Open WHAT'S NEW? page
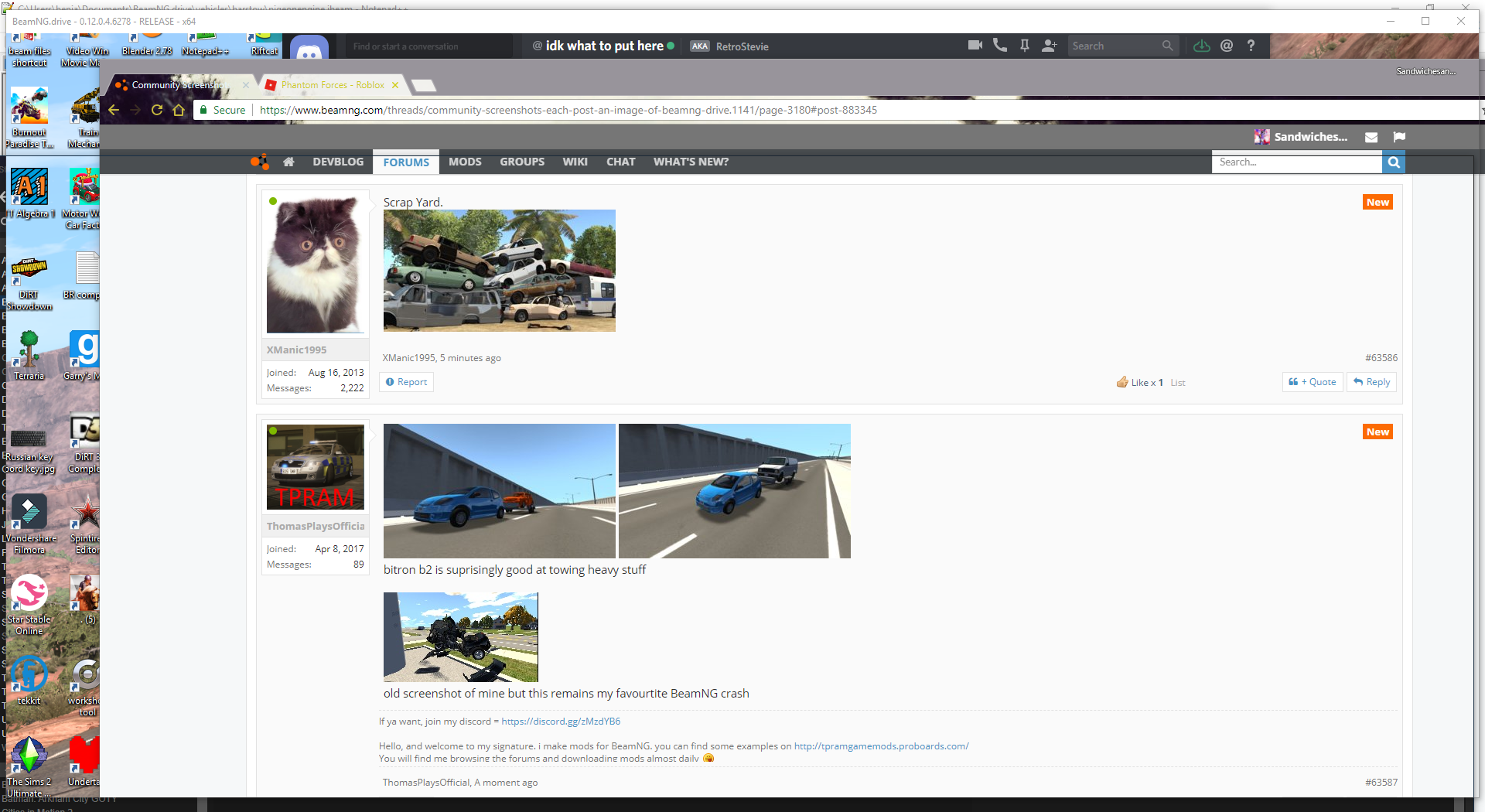The image size is (1485, 812). point(691,162)
